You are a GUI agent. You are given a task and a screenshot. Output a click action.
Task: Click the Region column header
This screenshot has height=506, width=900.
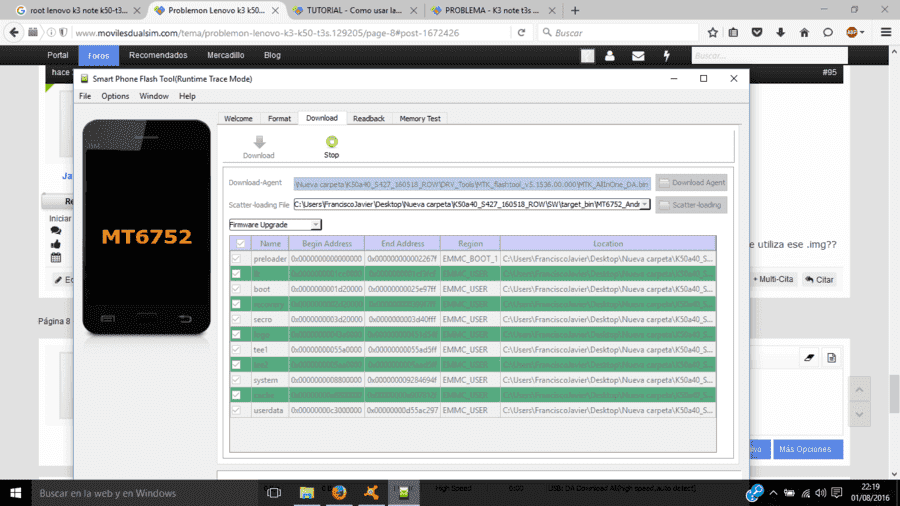(x=470, y=243)
